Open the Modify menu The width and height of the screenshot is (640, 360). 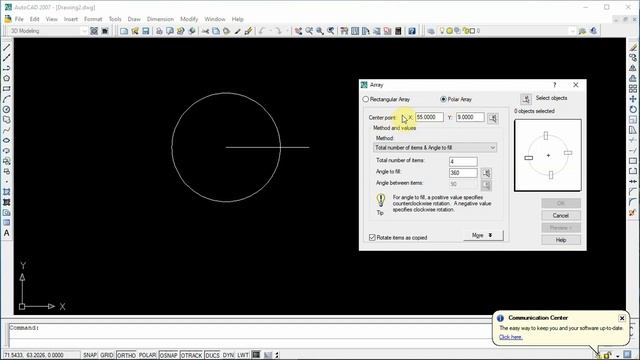coord(189,19)
